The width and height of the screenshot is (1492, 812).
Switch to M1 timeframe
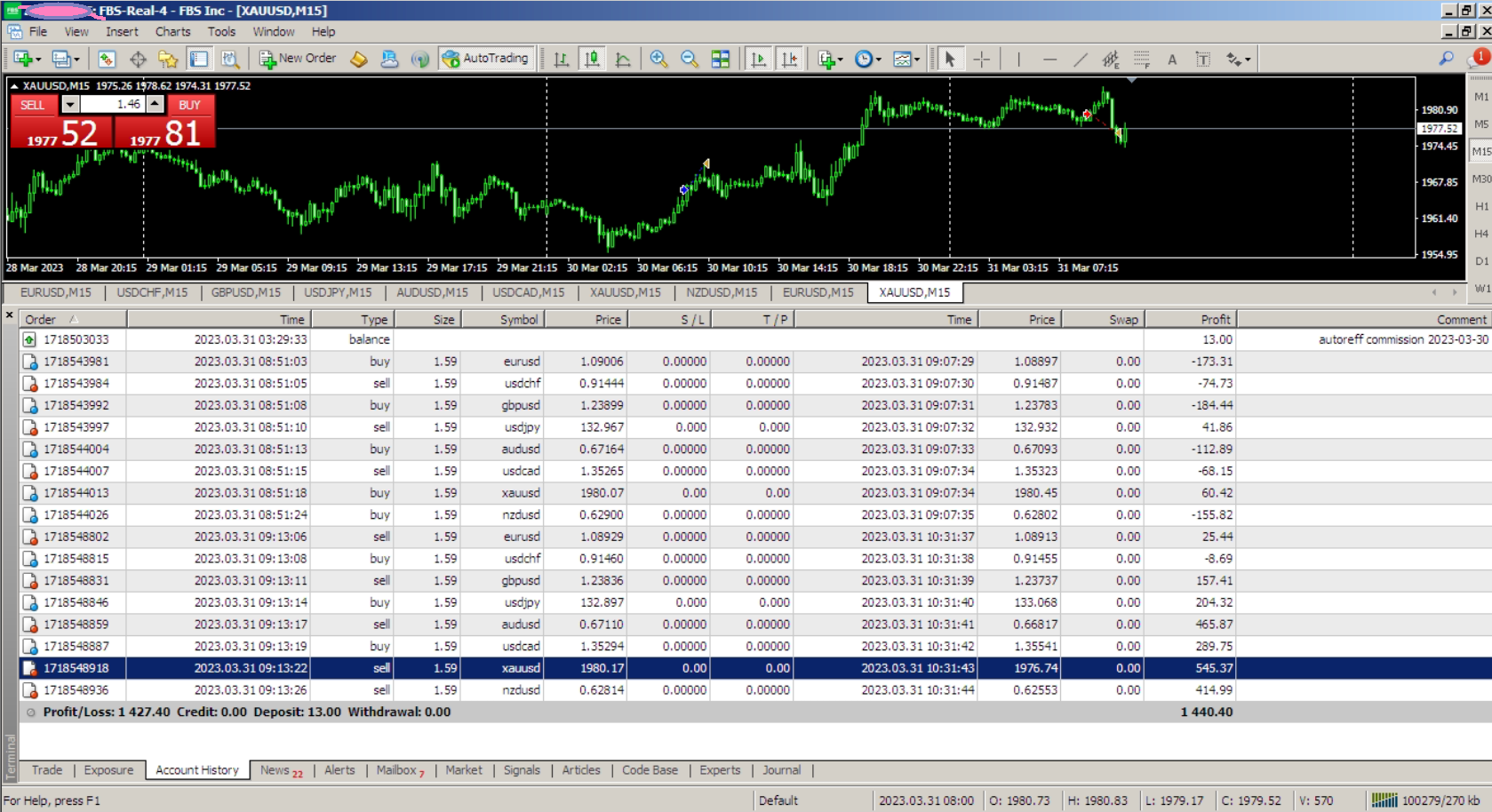click(x=1481, y=97)
